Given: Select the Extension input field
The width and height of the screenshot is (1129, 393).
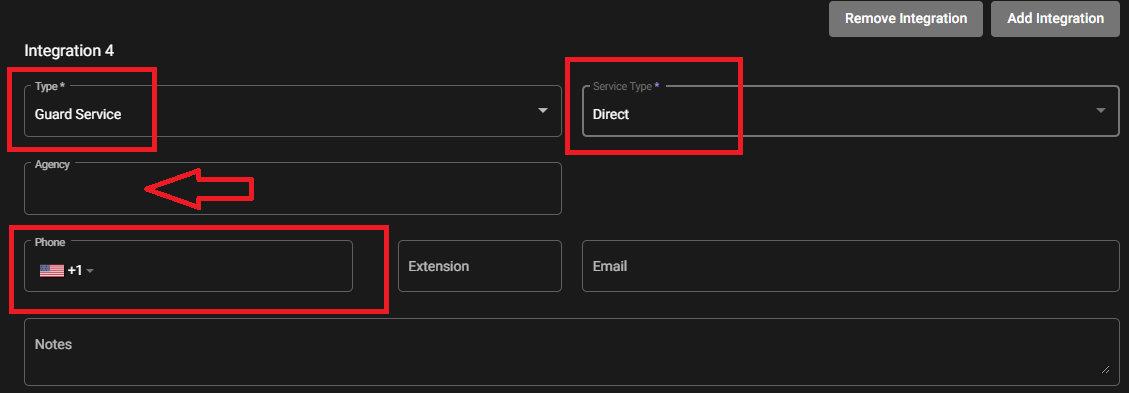Looking at the screenshot, I should [x=480, y=266].
